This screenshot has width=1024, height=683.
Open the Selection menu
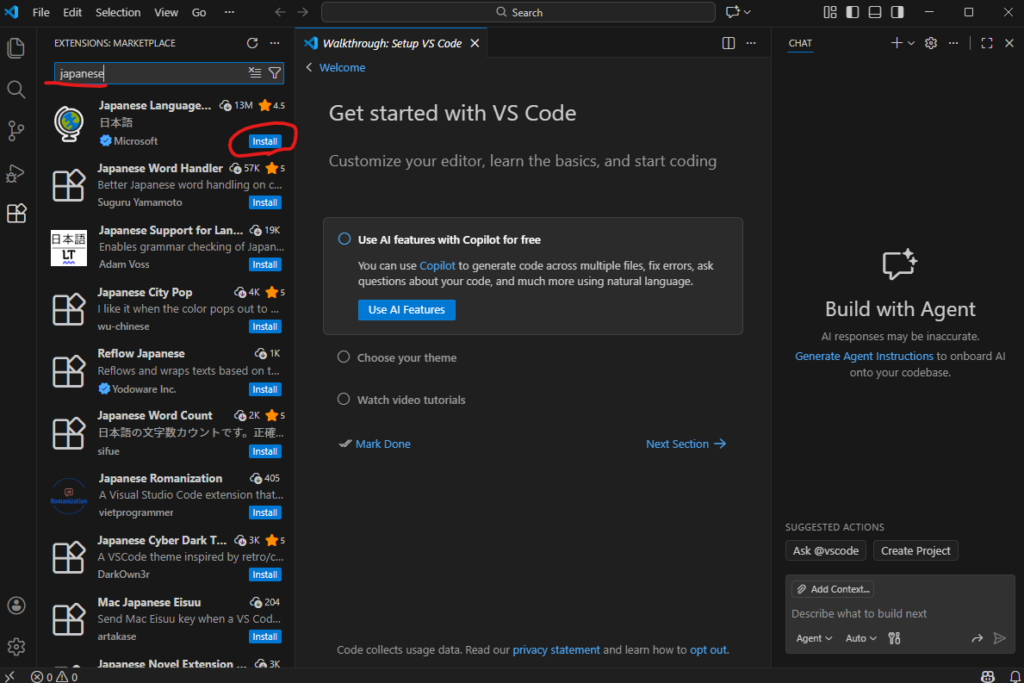(118, 12)
